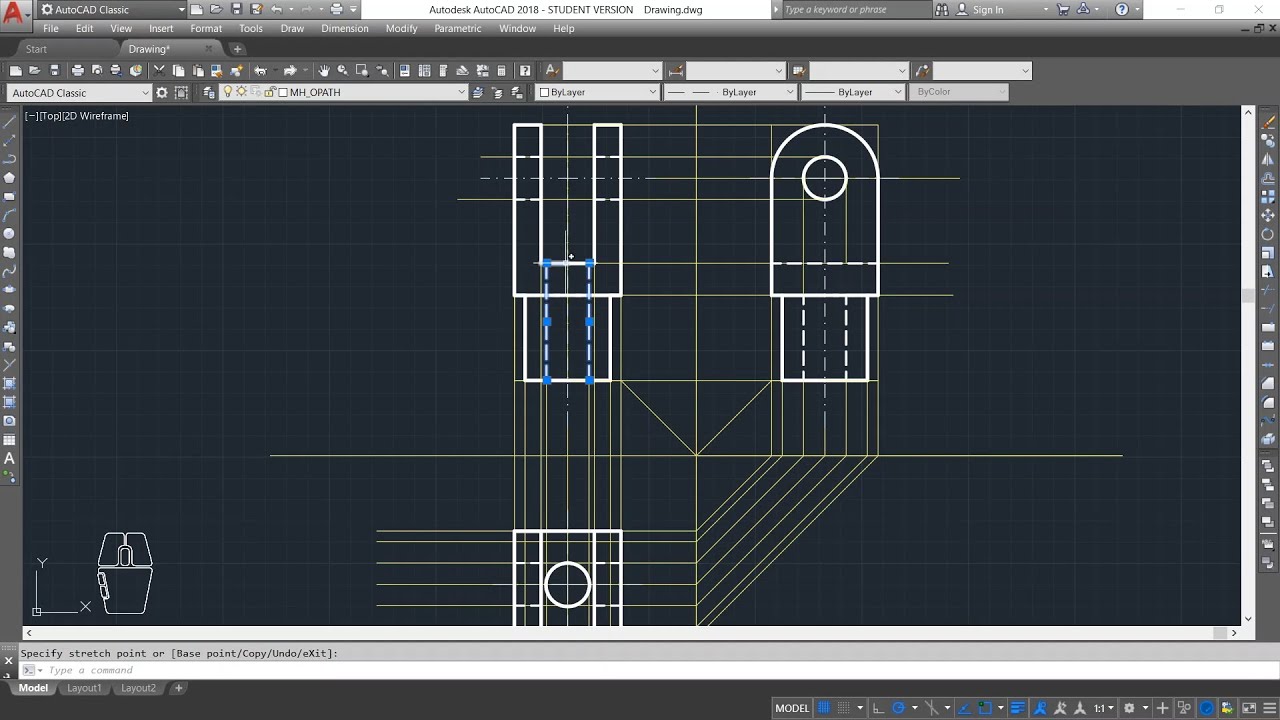Toggle Clean Screen in status bar

tap(1248, 708)
